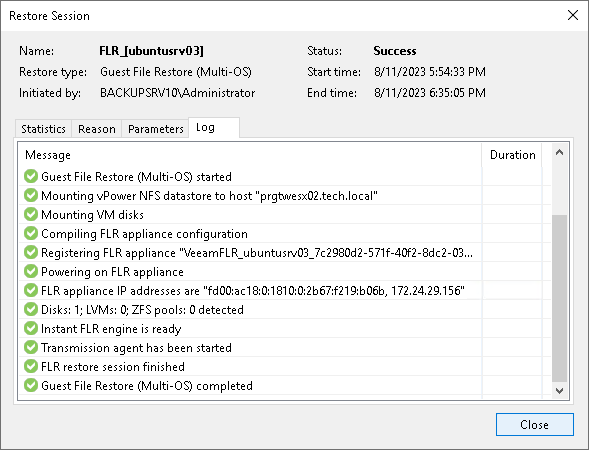This screenshot has width=589, height=450.
Task: Select the 'FLR appliance IP addresses are' row
Action: (285, 290)
